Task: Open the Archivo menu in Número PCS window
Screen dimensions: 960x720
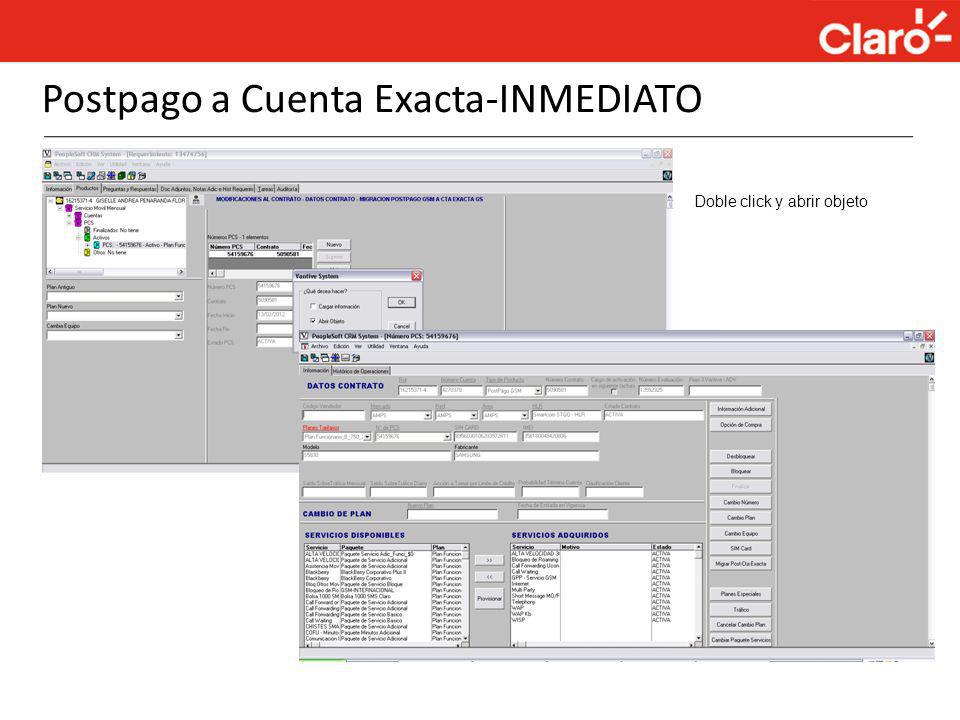Action: click(x=320, y=347)
